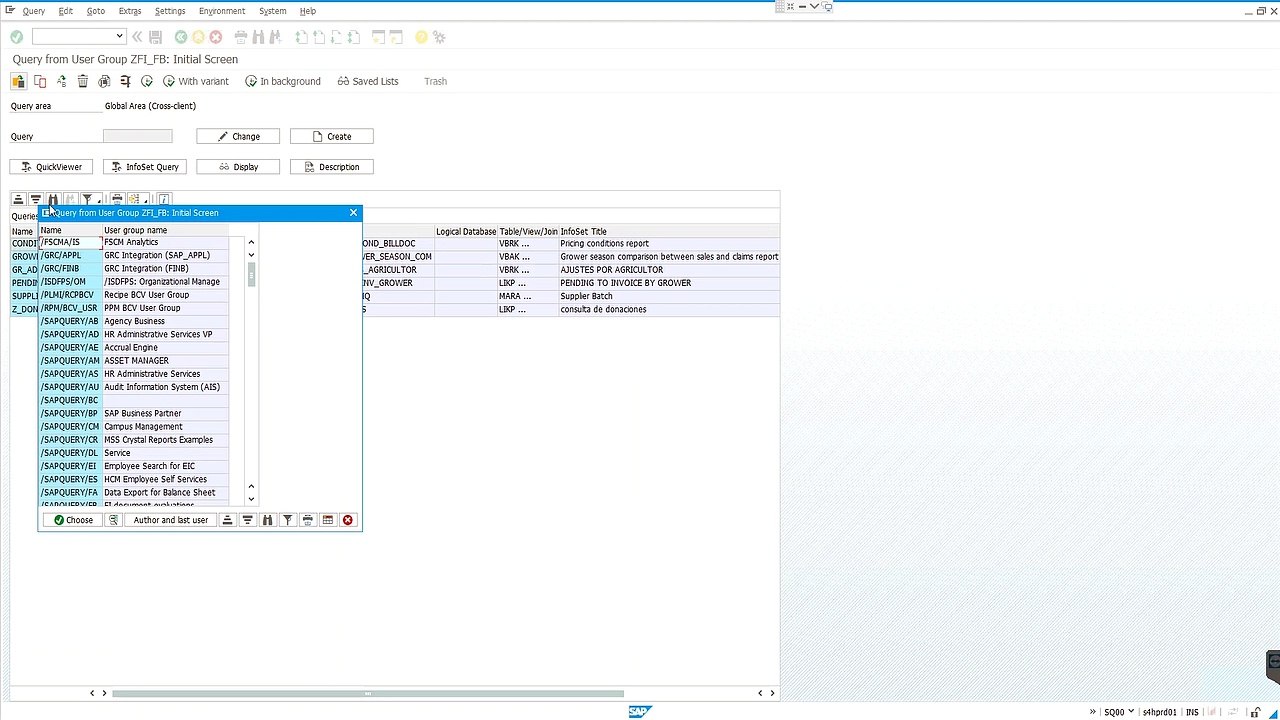The image size is (1280, 720).
Task: Select the /SAPQUERY/BP user group
Action: click(134, 413)
